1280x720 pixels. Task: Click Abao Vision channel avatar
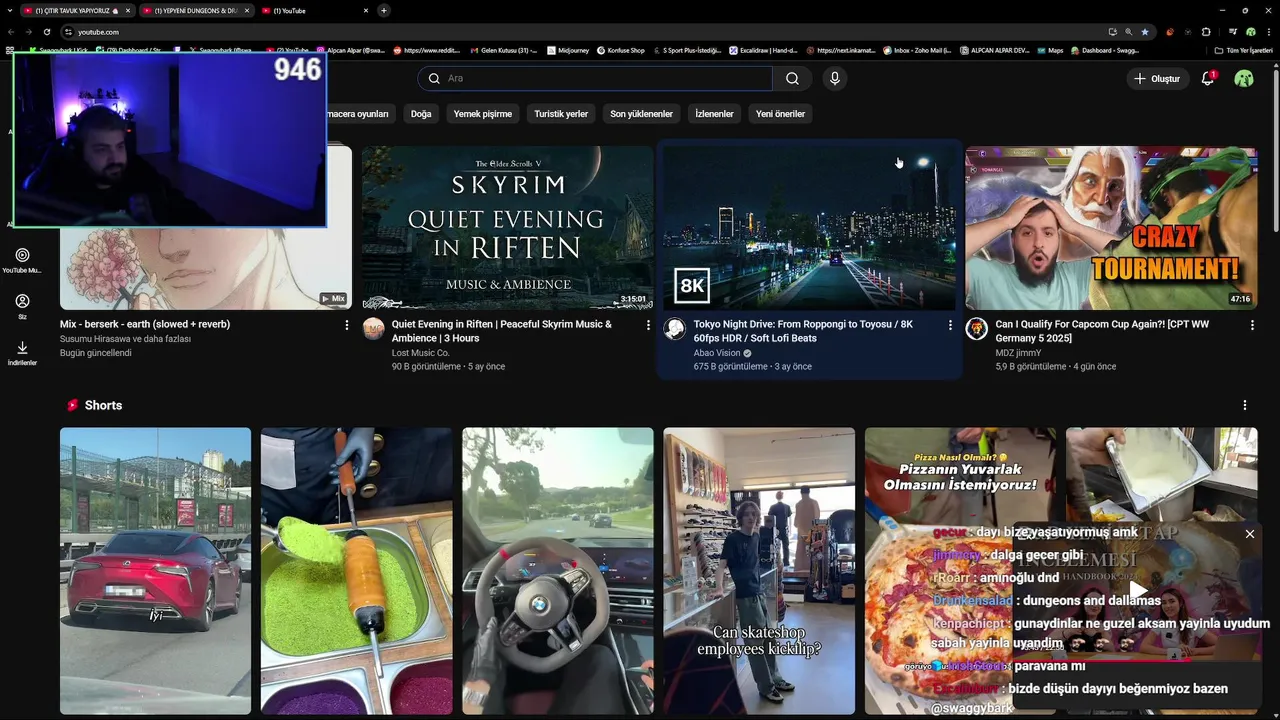pos(675,329)
